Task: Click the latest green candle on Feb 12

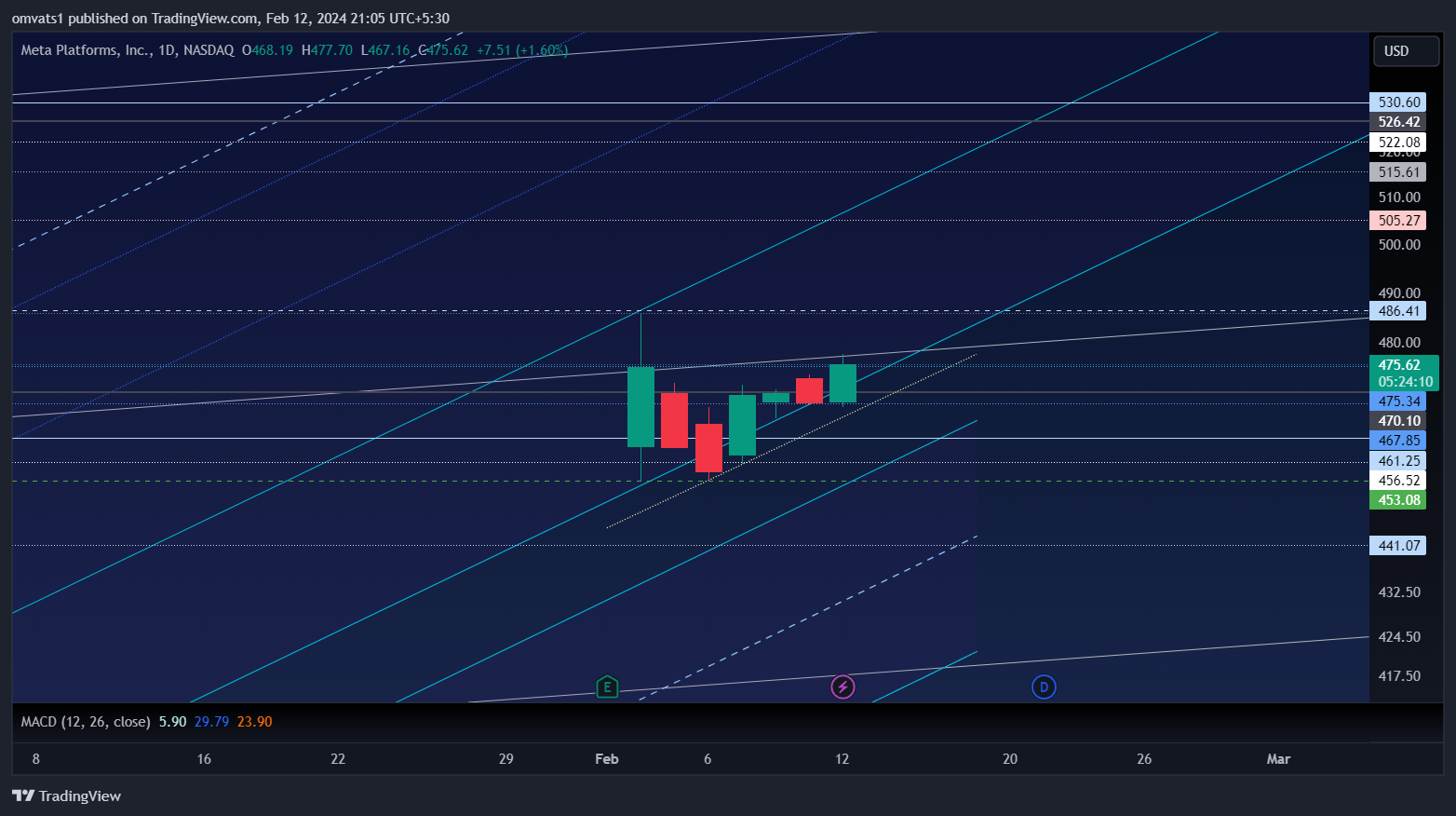Action: 843,383
